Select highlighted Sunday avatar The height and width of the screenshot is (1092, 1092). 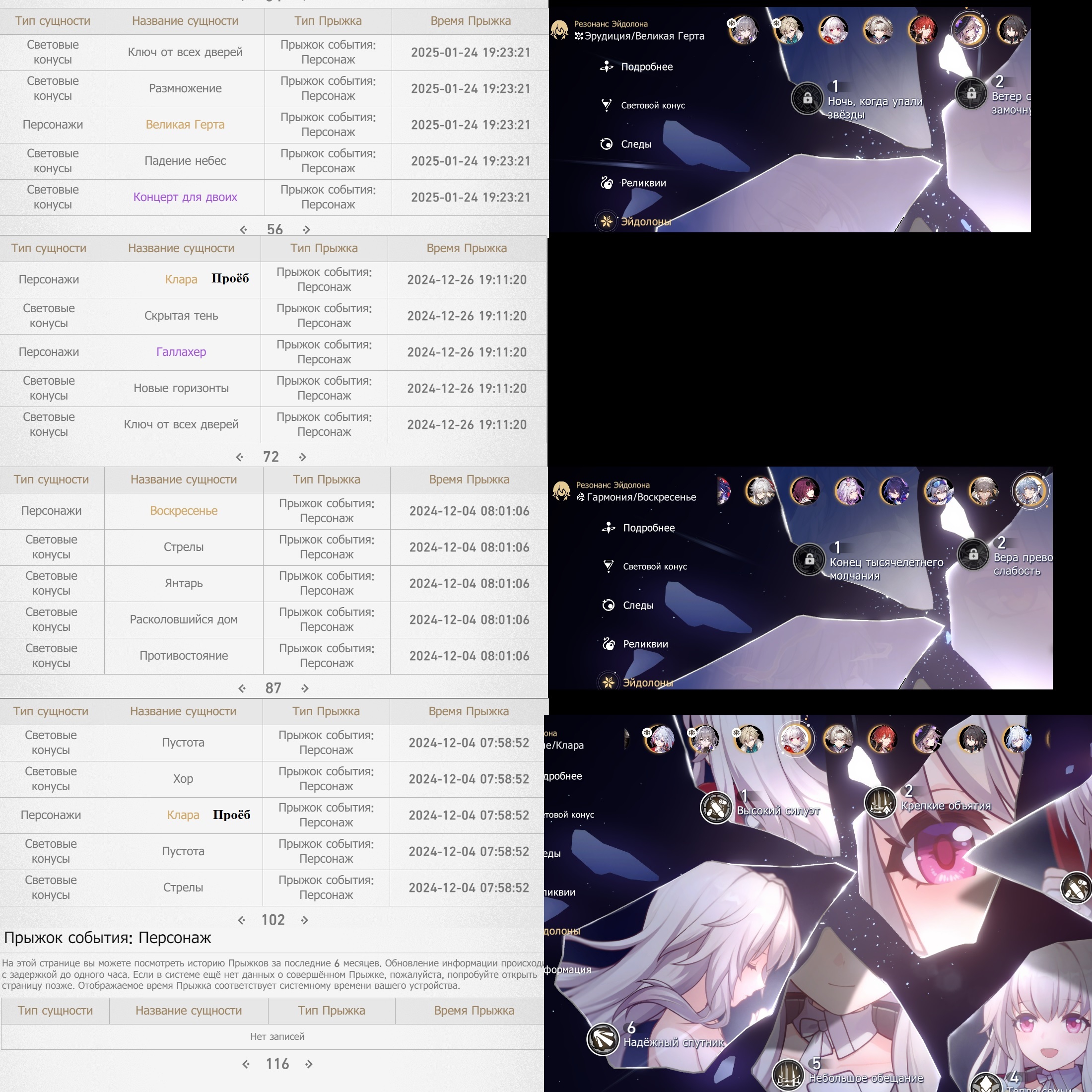1030,489
